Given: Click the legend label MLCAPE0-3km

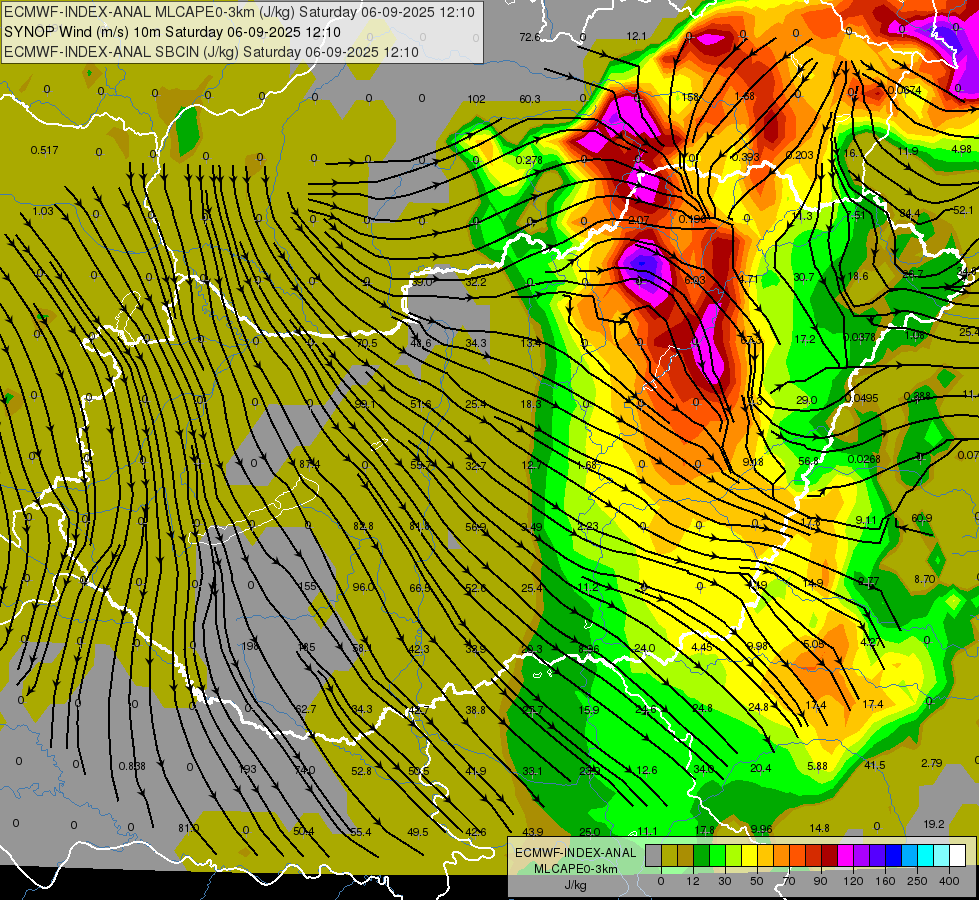Looking at the screenshot, I should pyautogui.click(x=575, y=869).
